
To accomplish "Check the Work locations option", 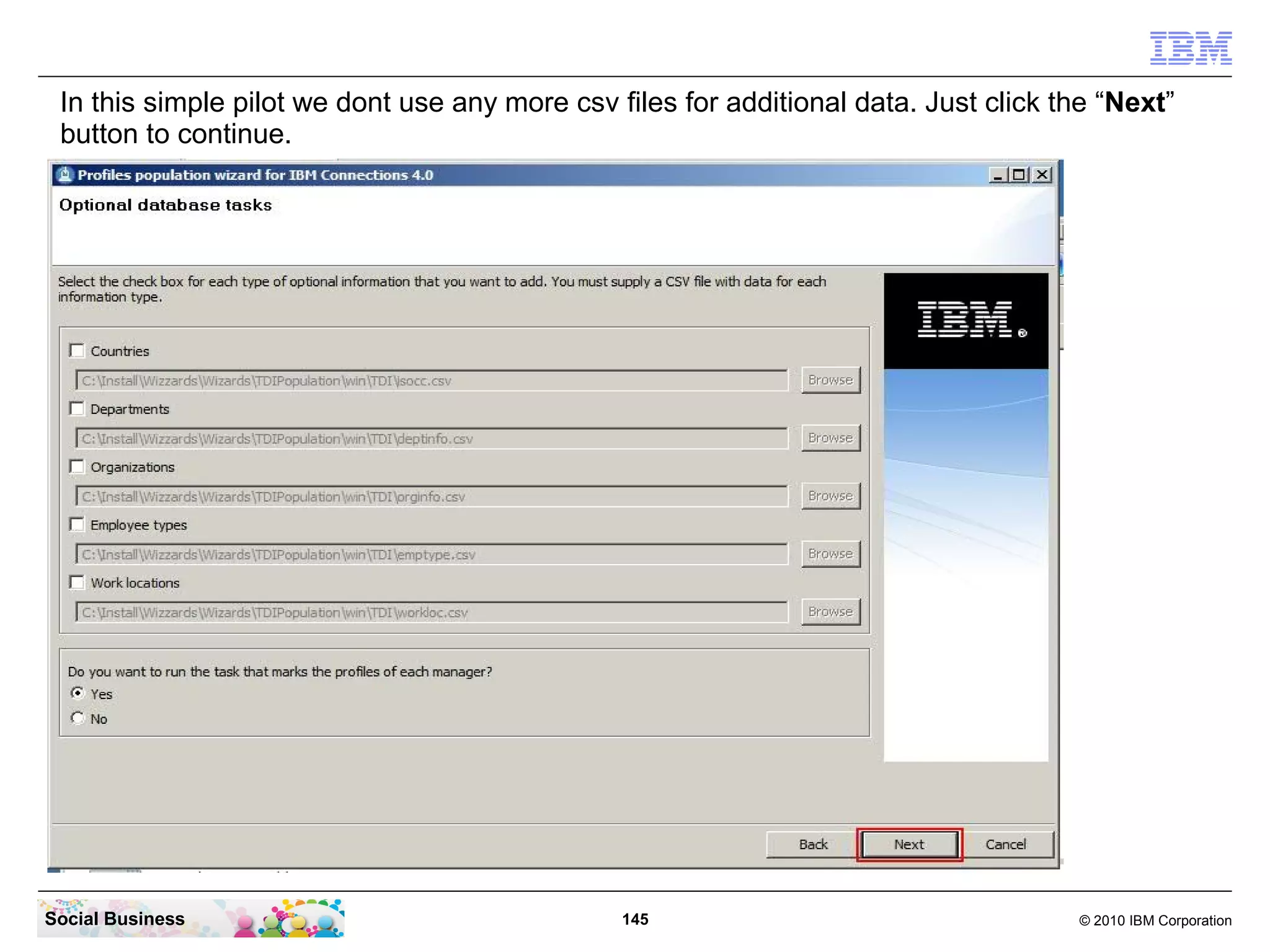I will (77, 583).
